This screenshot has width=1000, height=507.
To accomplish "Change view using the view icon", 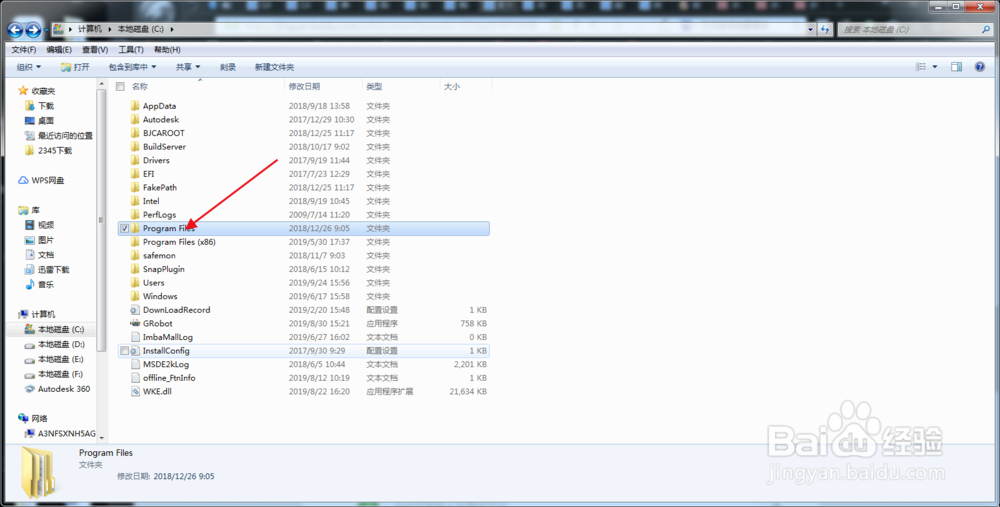I will [x=921, y=67].
